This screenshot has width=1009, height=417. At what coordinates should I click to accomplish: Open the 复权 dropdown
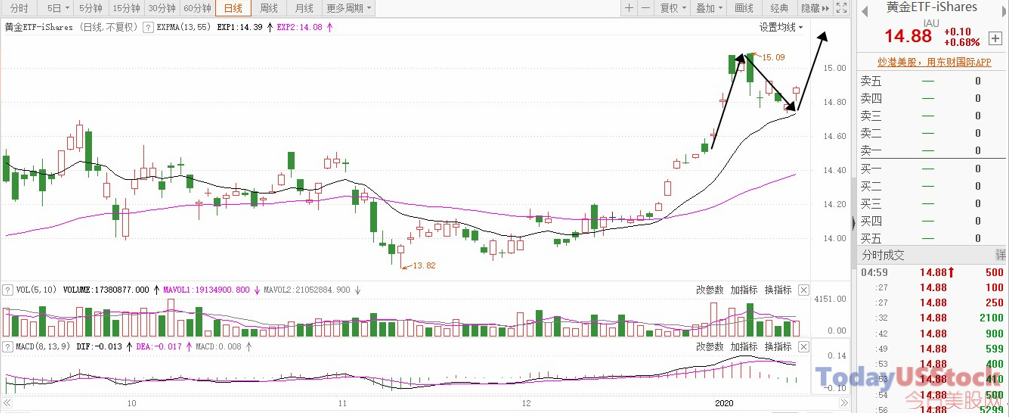click(x=672, y=8)
